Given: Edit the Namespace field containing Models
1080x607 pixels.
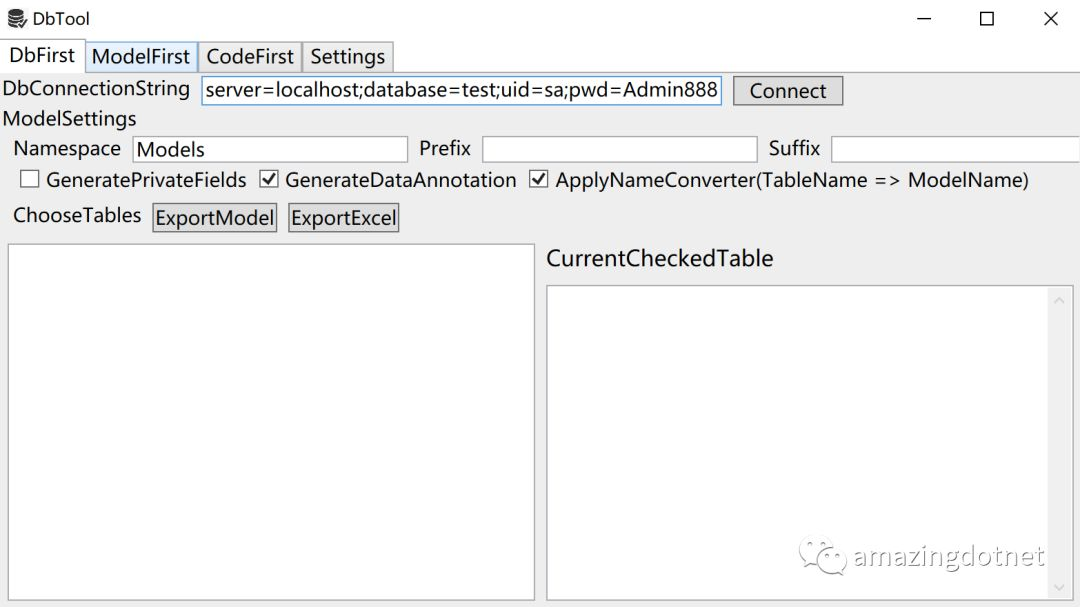Looking at the screenshot, I should (270, 150).
